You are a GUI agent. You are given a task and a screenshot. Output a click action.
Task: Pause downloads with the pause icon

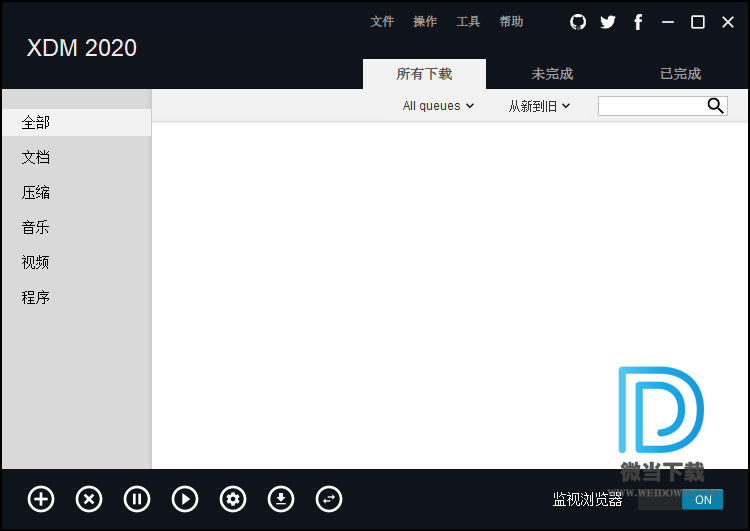coord(137,499)
